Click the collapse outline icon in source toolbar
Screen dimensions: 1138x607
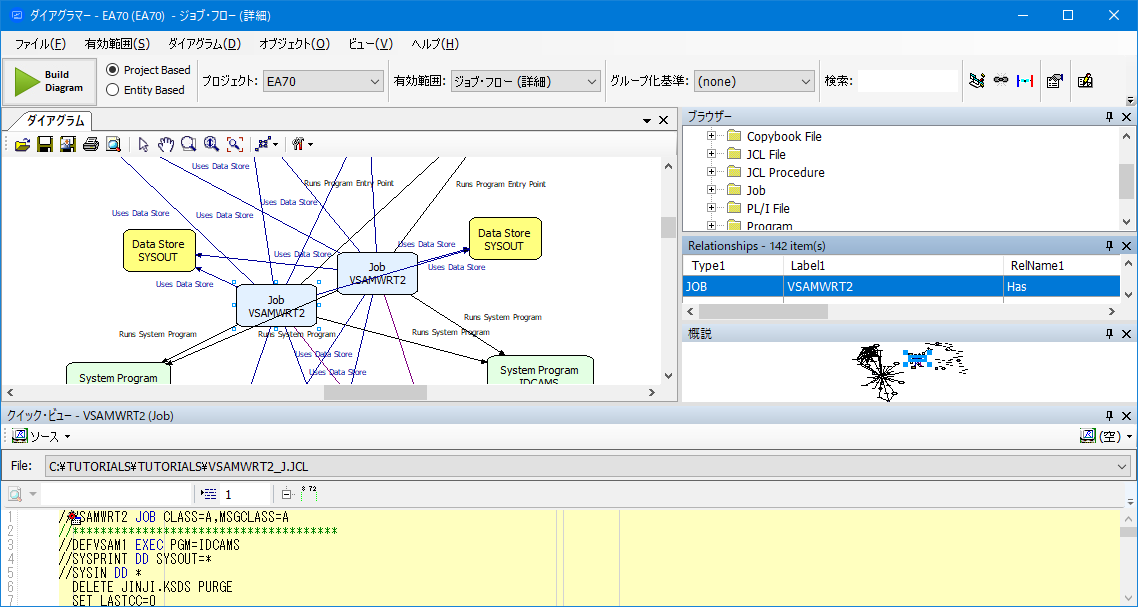tap(287, 494)
